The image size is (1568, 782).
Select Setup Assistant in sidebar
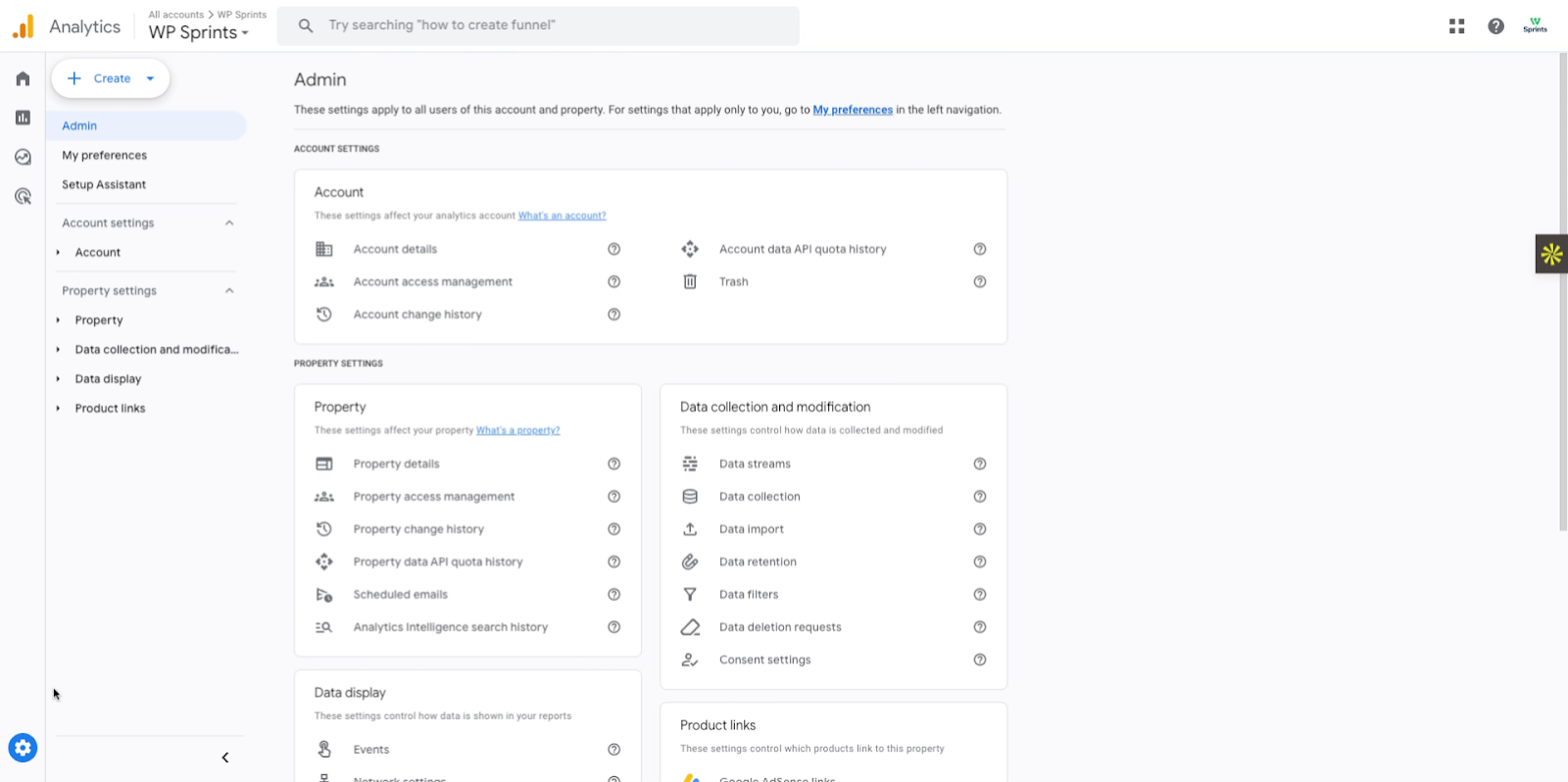pos(104,184)
